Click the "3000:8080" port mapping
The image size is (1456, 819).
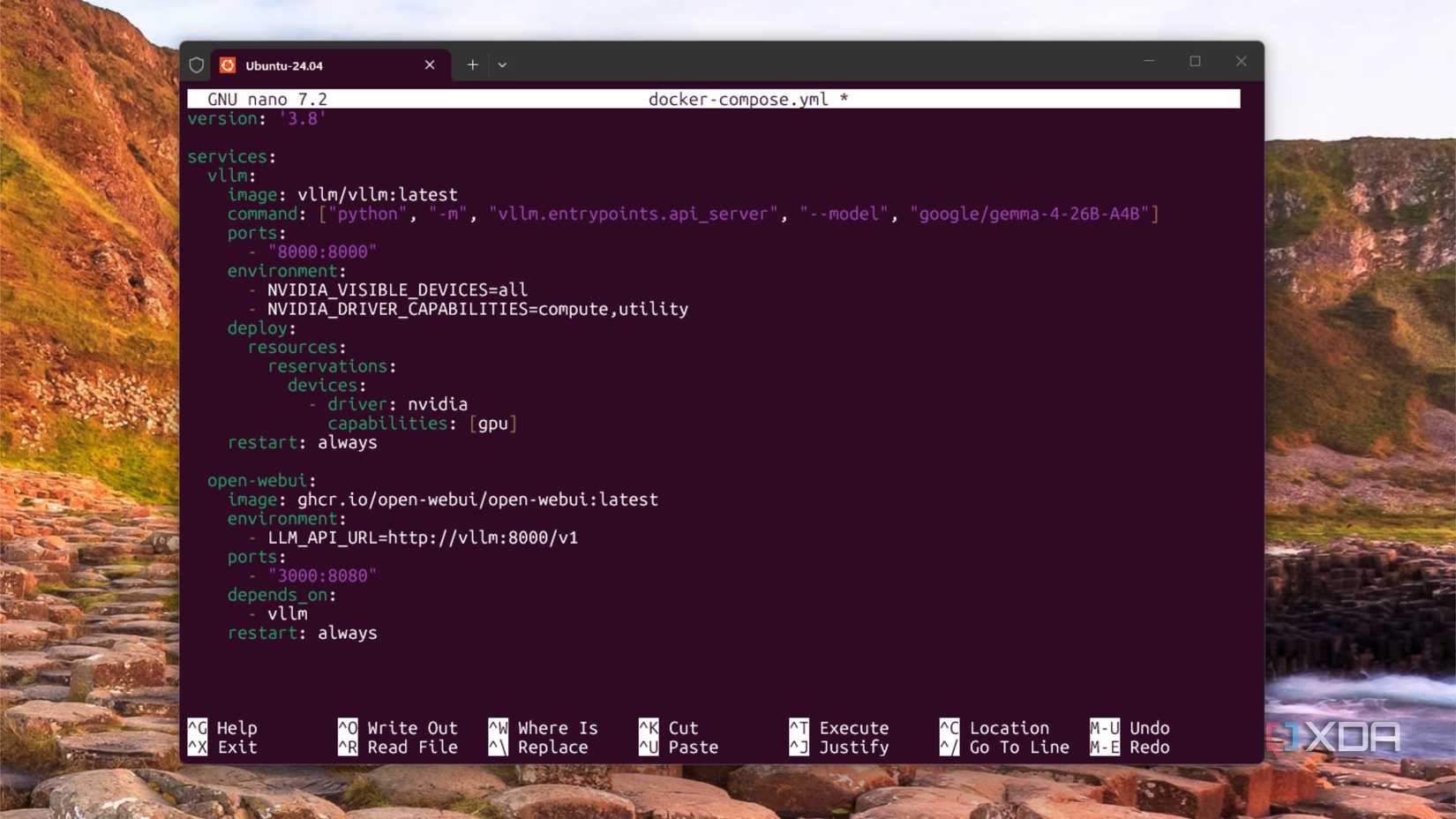[322, 575]
